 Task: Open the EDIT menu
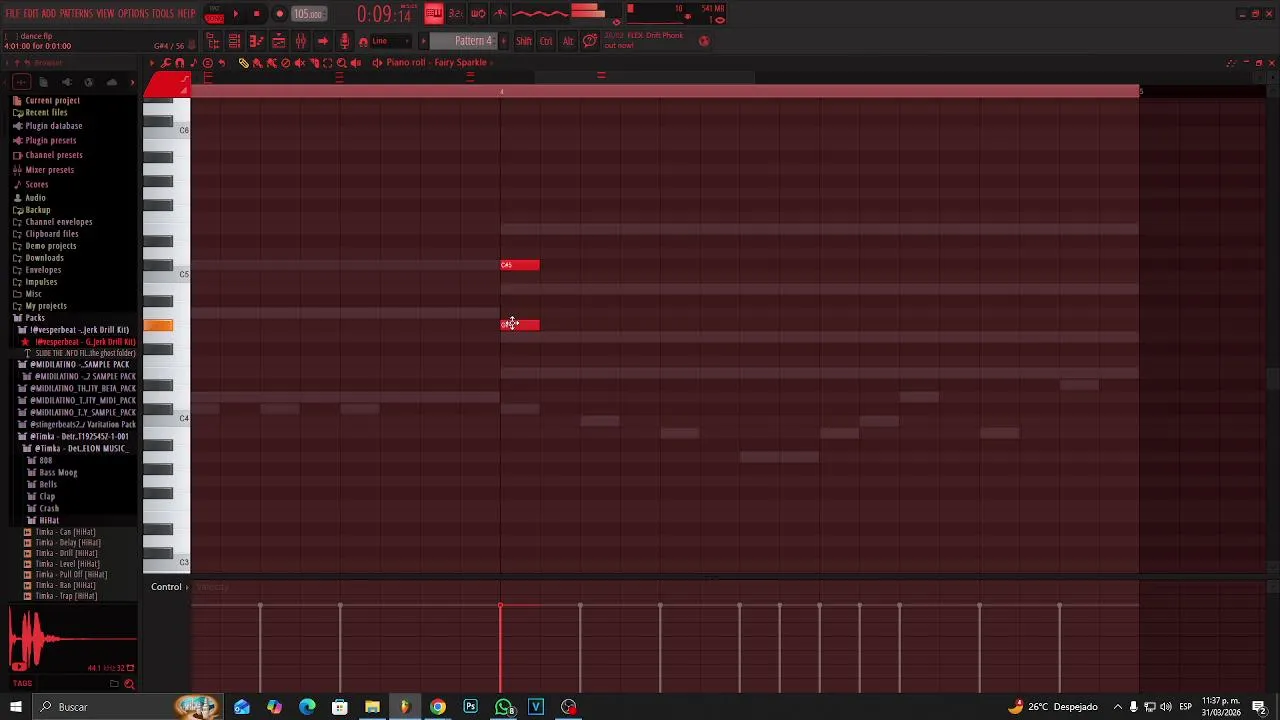(x=31, y=14)
